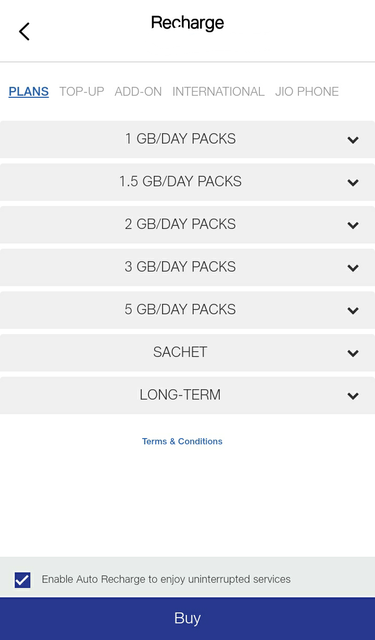Disable the Auto Recharge checkbox
This screenshot has height=640, width=375.
[x=22, y=580]
